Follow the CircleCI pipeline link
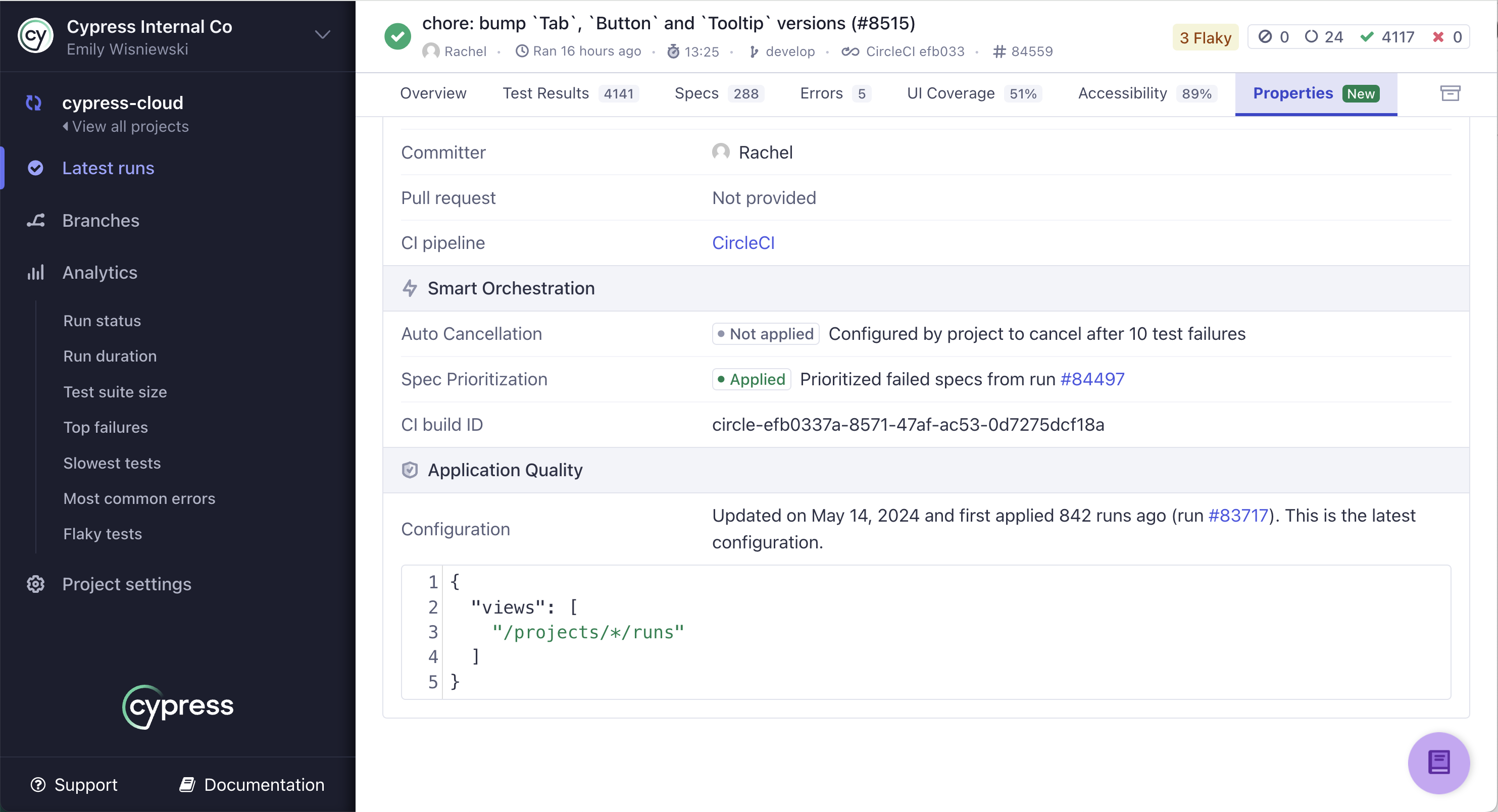Viewport: 1498px width, 812px height. point(743,242)
